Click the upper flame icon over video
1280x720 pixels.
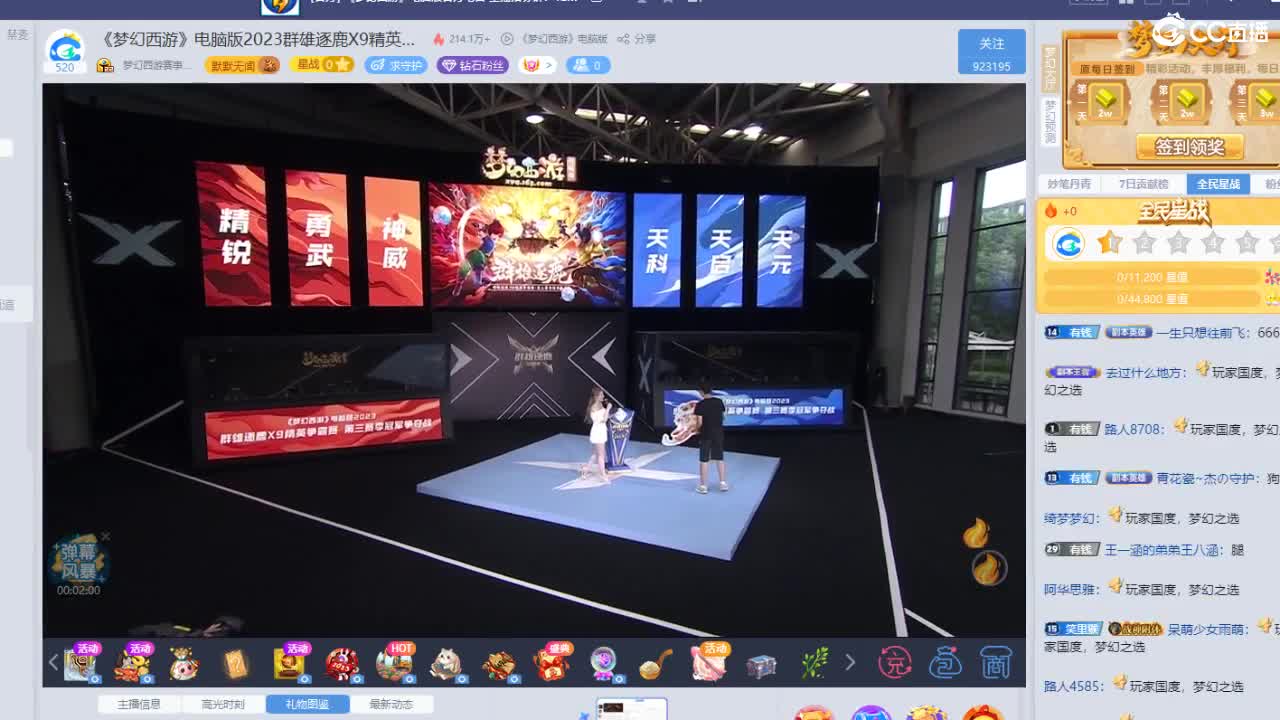(976, 533)
